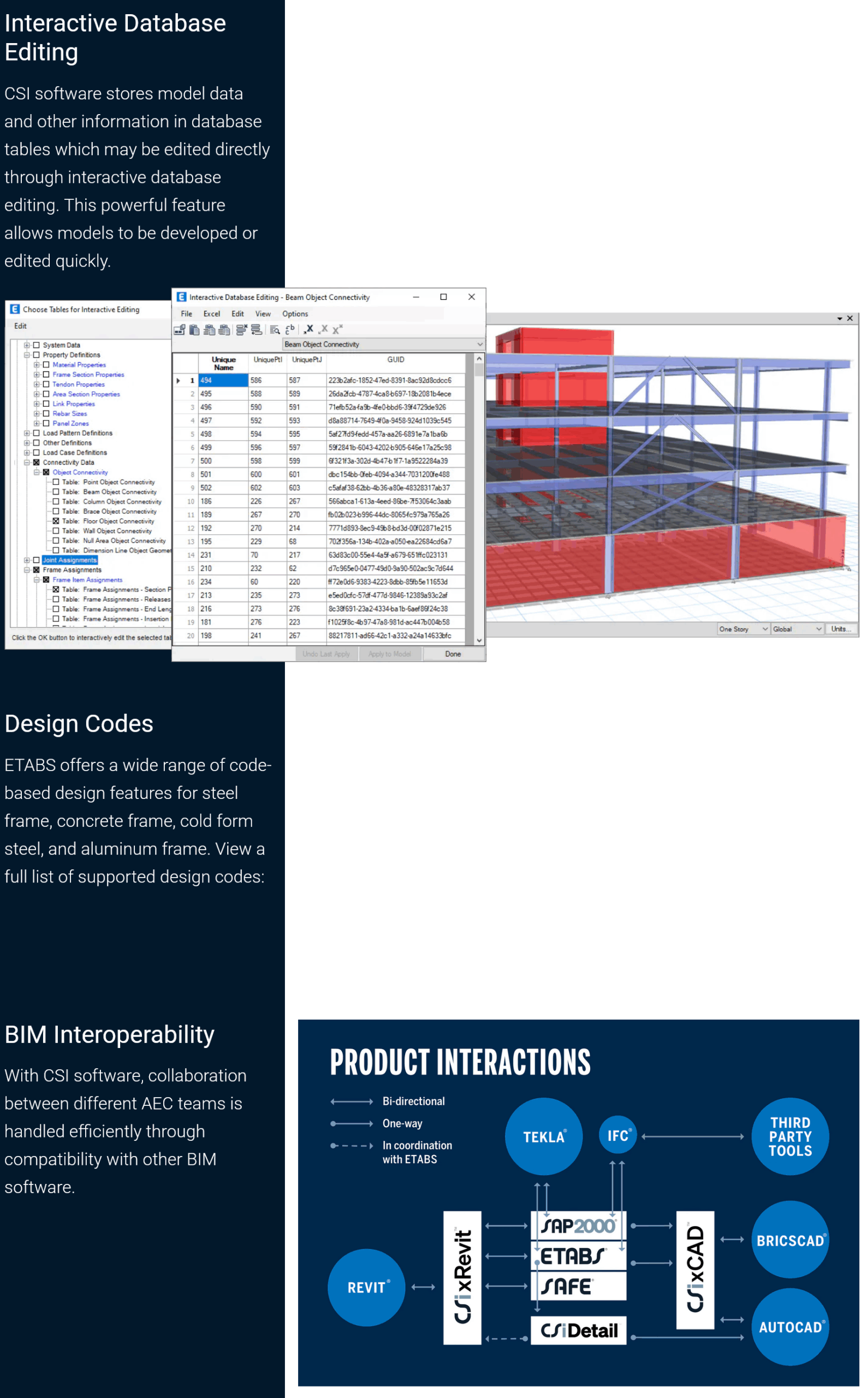Image resolution: width=868 pixels, height=1398 pixels.
Task: Click the Done button
Action: pyautogui.click(x=453, y=654)
